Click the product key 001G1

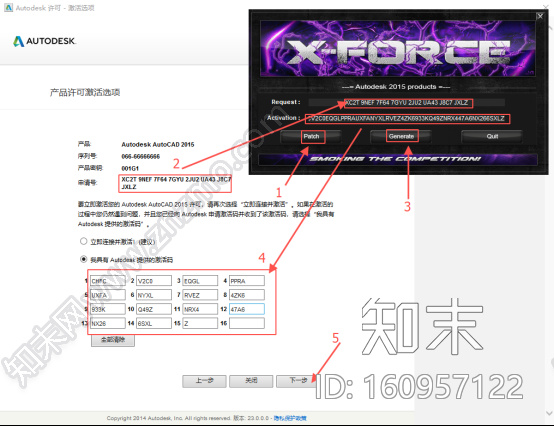(x=130, y=168)
